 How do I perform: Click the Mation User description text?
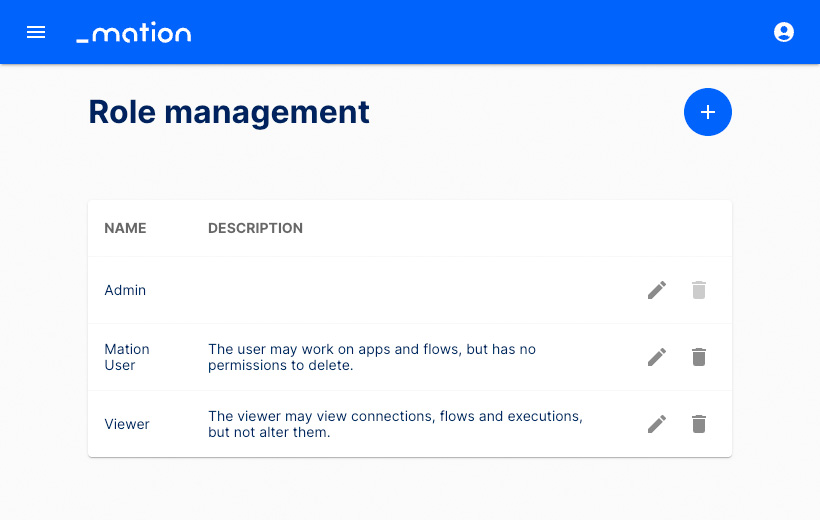(372, 357)
